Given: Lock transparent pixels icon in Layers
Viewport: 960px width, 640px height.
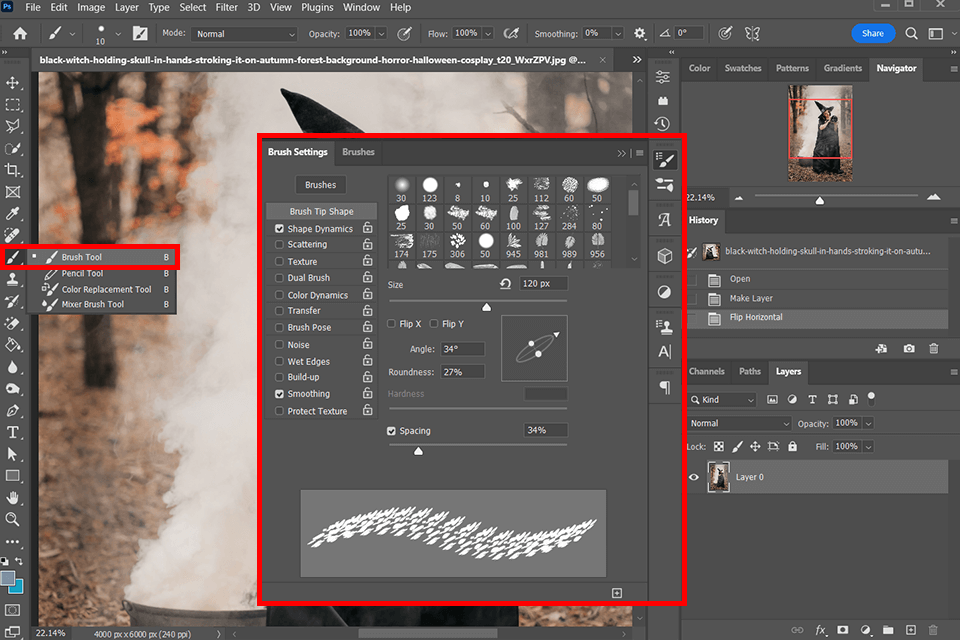Looking at the screenshot, I should (x=719, y=446).
